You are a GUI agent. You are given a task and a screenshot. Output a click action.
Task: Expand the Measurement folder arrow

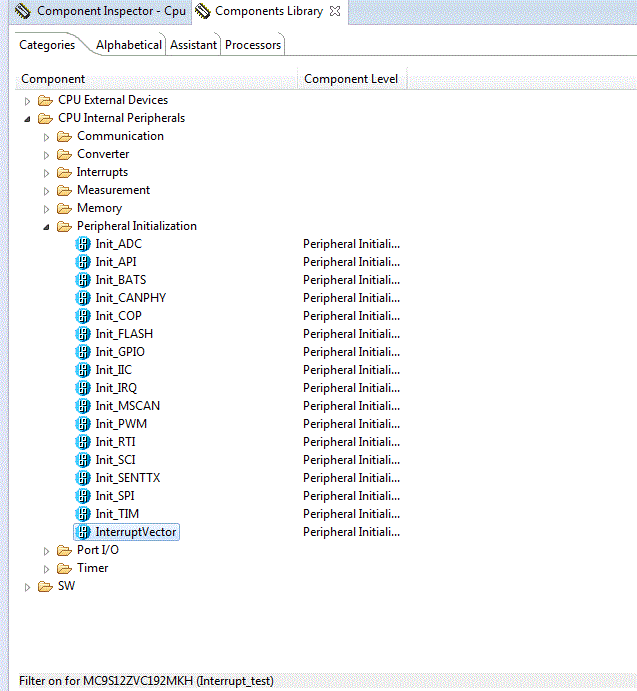pyautogui.click(x=46, y=191)
